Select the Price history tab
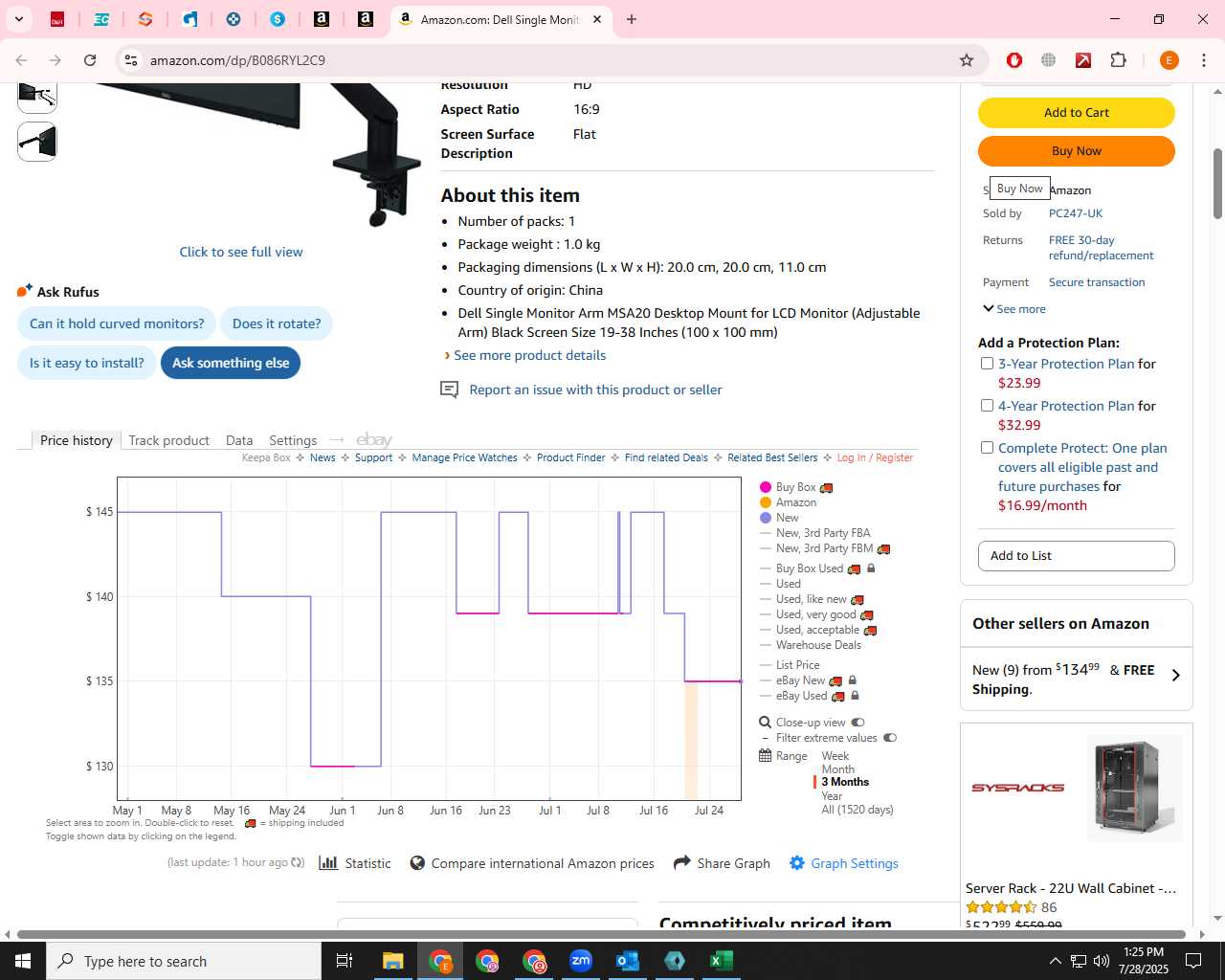Viewport: 1225px width, 980px height. (x=76, y=440)
